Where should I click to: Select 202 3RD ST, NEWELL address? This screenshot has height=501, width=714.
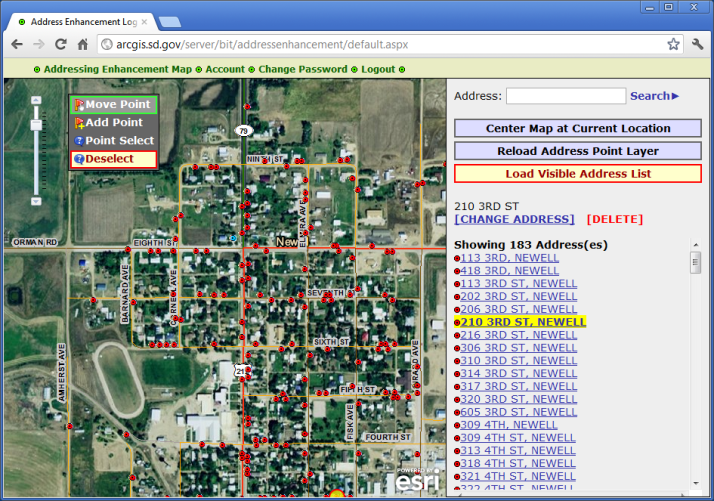(x=519, y=297)
